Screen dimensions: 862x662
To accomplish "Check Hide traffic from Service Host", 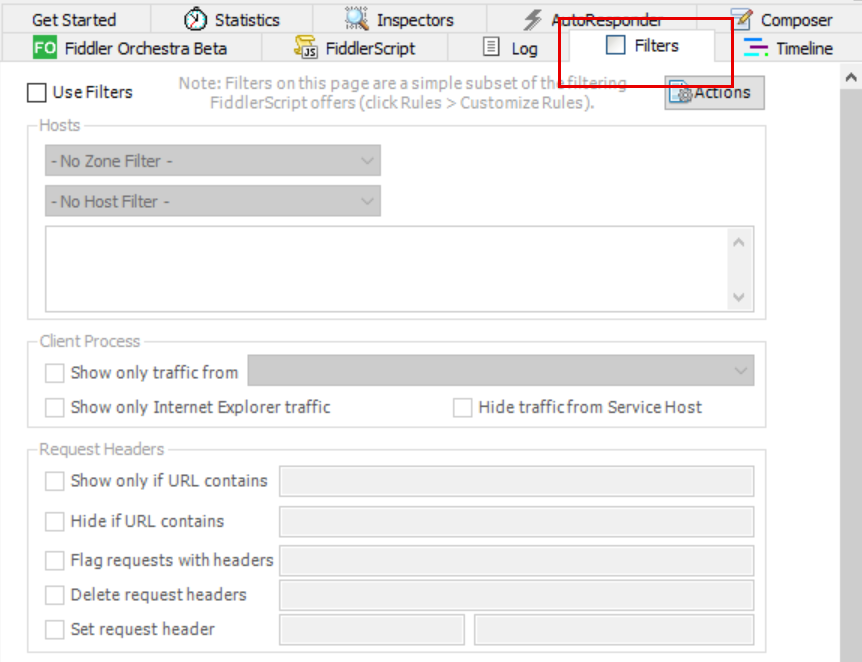I will coord(462,407).
